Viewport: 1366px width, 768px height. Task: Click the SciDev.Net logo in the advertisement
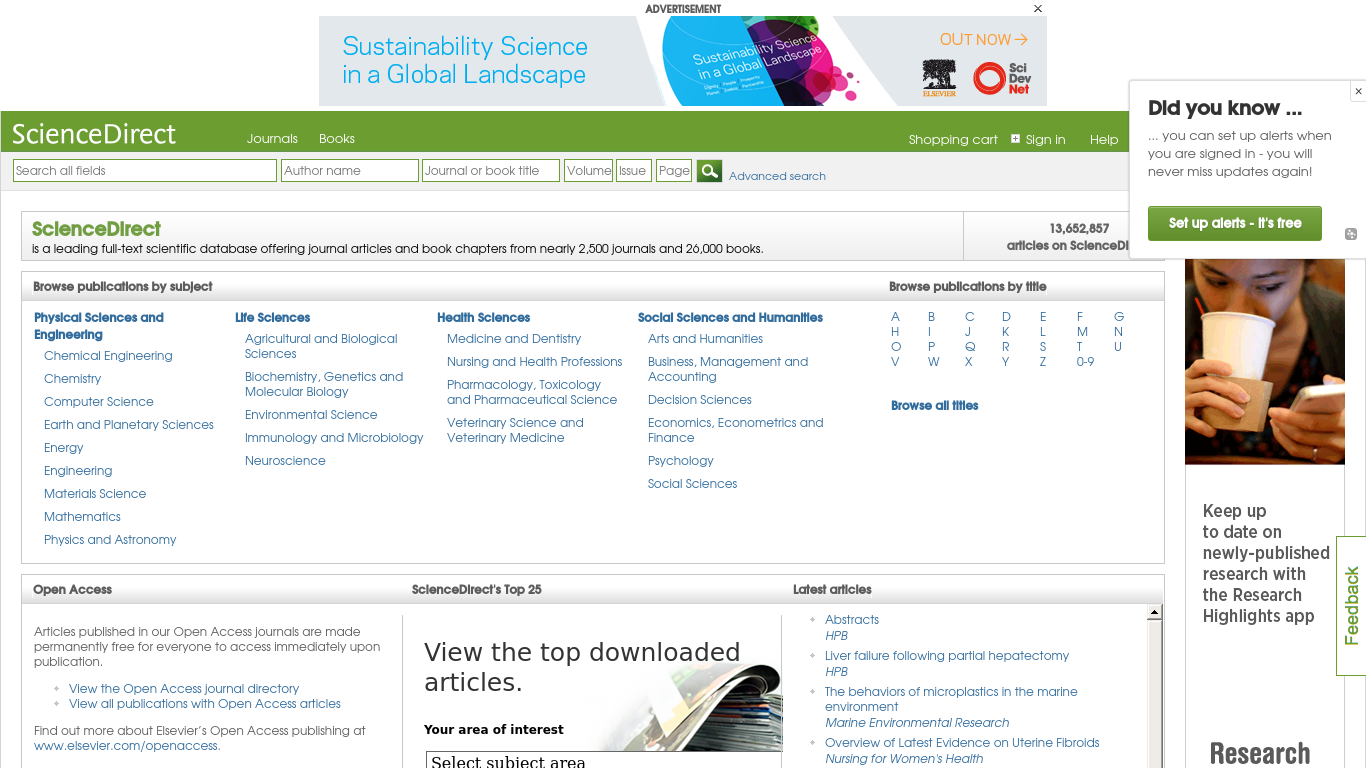(x=1000, y=78)
